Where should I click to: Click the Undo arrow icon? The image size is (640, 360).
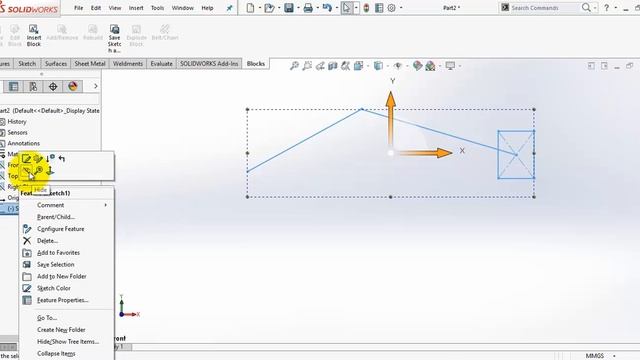(327, 7)
